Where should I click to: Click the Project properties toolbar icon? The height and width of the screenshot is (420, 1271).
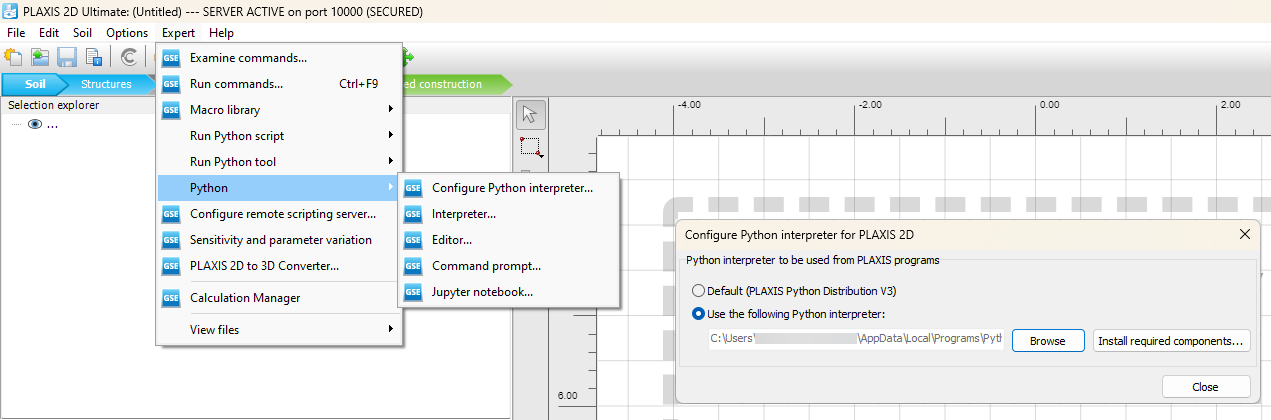coord(94,57)
